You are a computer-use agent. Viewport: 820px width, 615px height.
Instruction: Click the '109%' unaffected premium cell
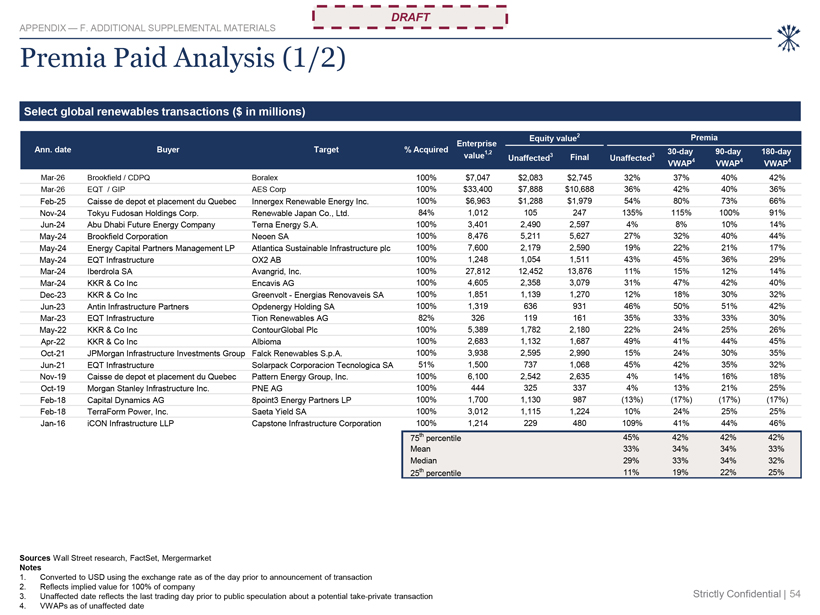click(632, 424)
